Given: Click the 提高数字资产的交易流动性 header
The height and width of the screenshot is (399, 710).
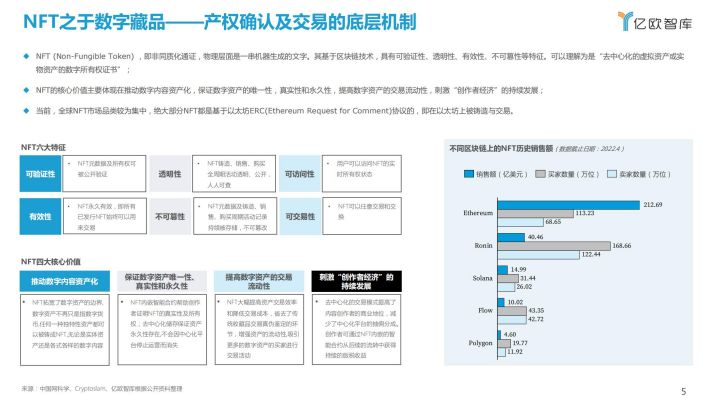Looking at the screenshot, I should [x=259, y=281].
